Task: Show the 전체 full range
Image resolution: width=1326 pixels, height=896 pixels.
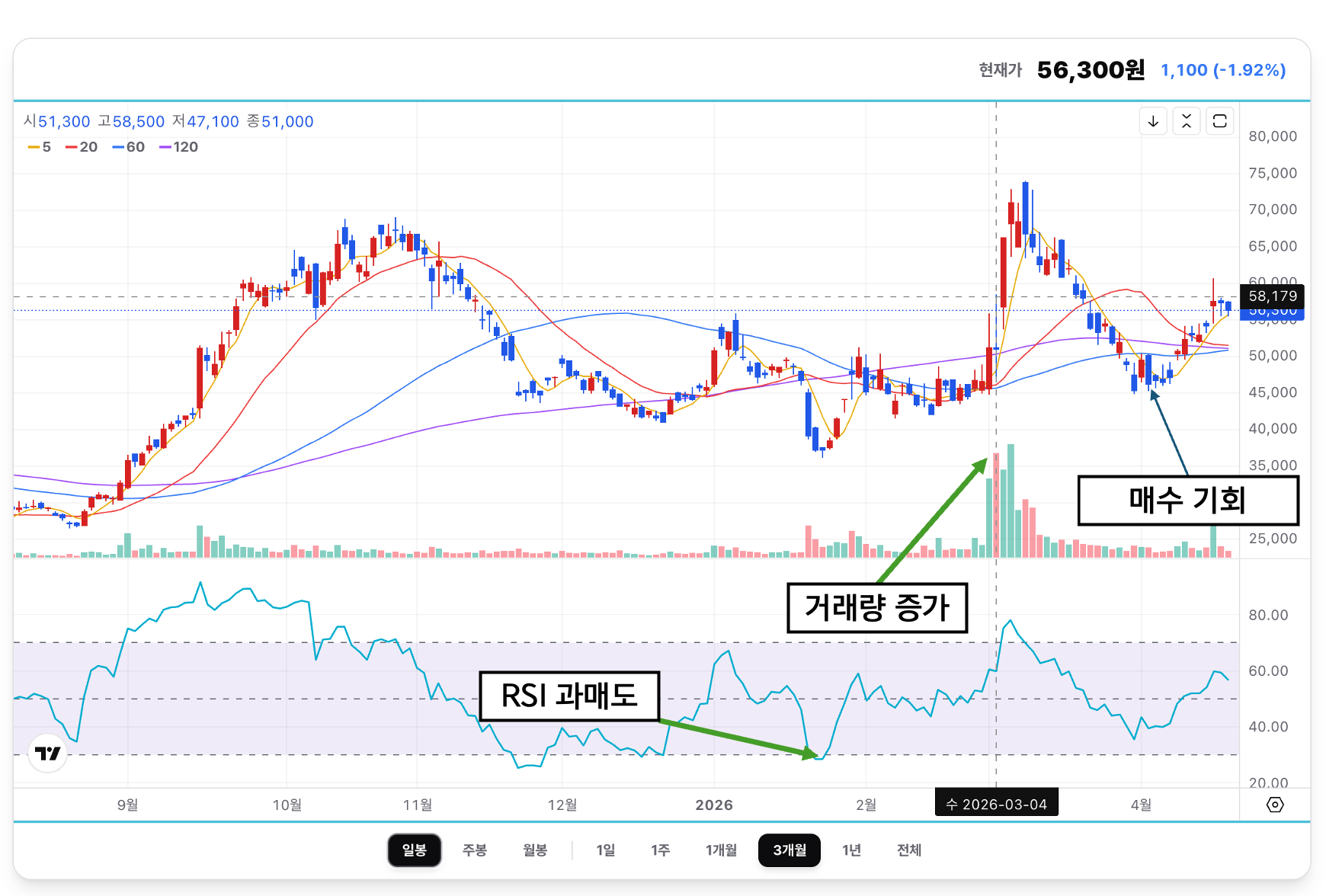Action: click(909, 850)
